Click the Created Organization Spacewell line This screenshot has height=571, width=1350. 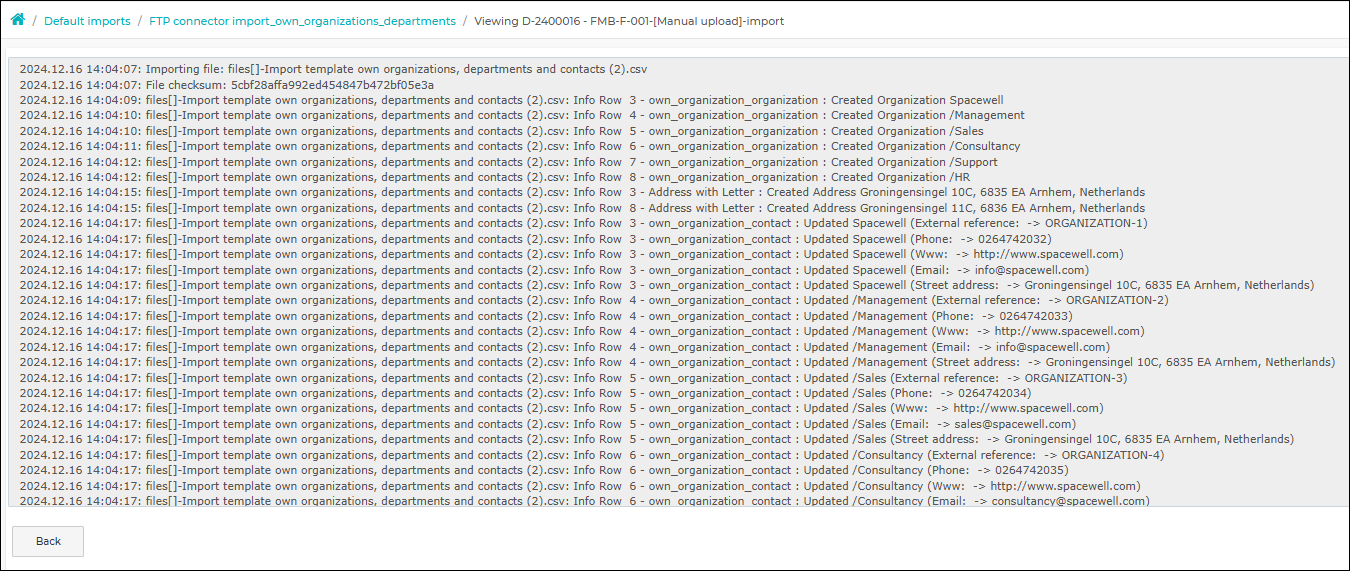(x=511, y=100)
